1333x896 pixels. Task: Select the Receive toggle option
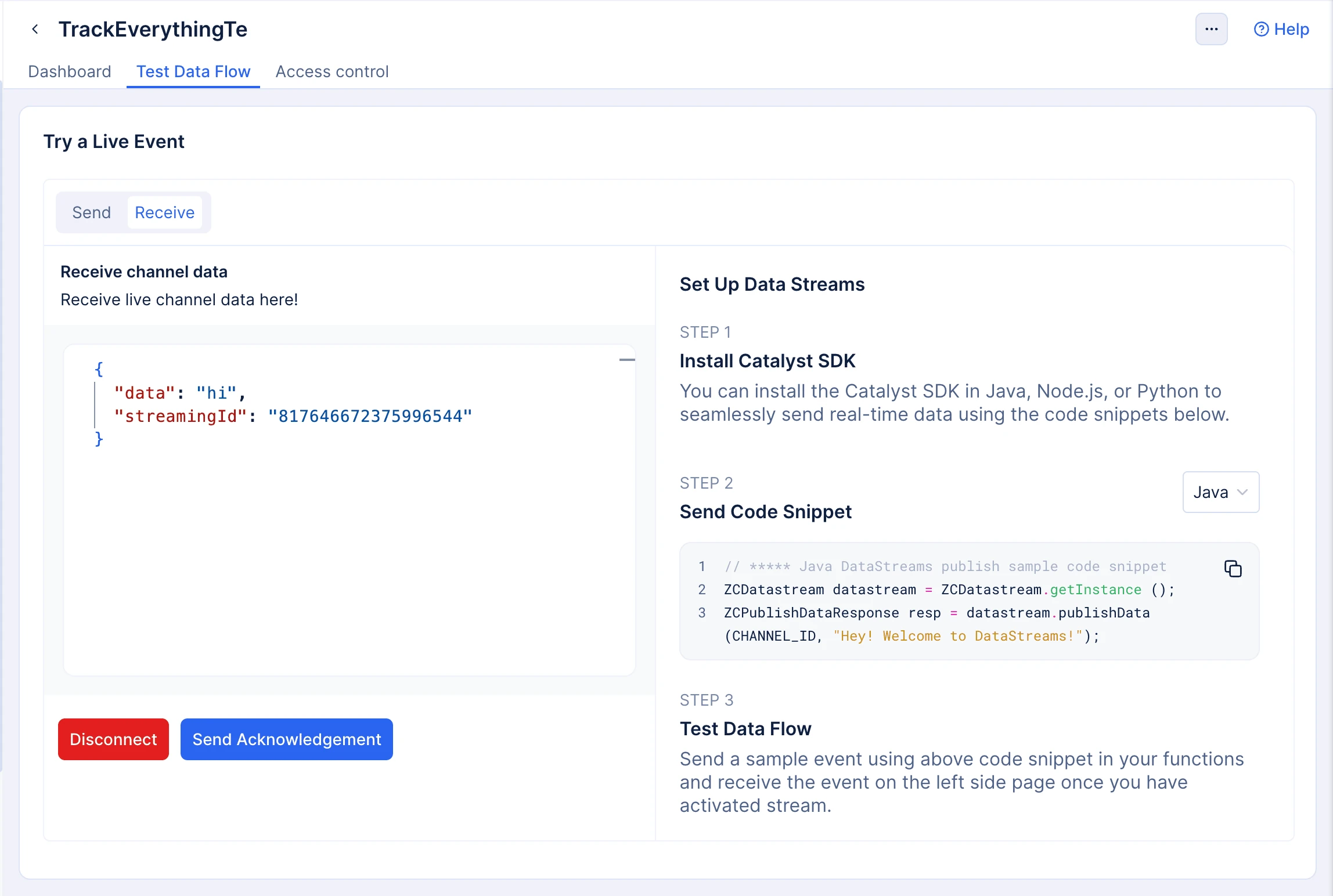tap(165, 212)
